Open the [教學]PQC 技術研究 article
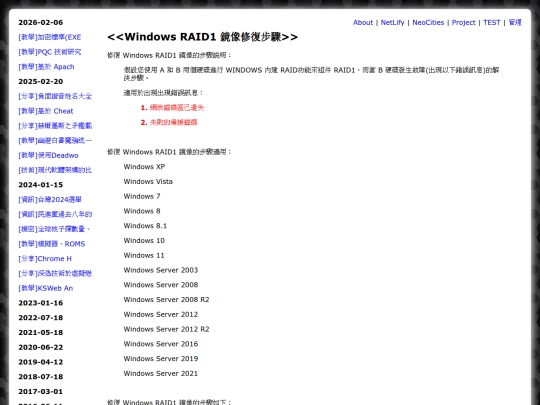Image resolution: width=540 pixels, height=405 pixels. point(50,52)
